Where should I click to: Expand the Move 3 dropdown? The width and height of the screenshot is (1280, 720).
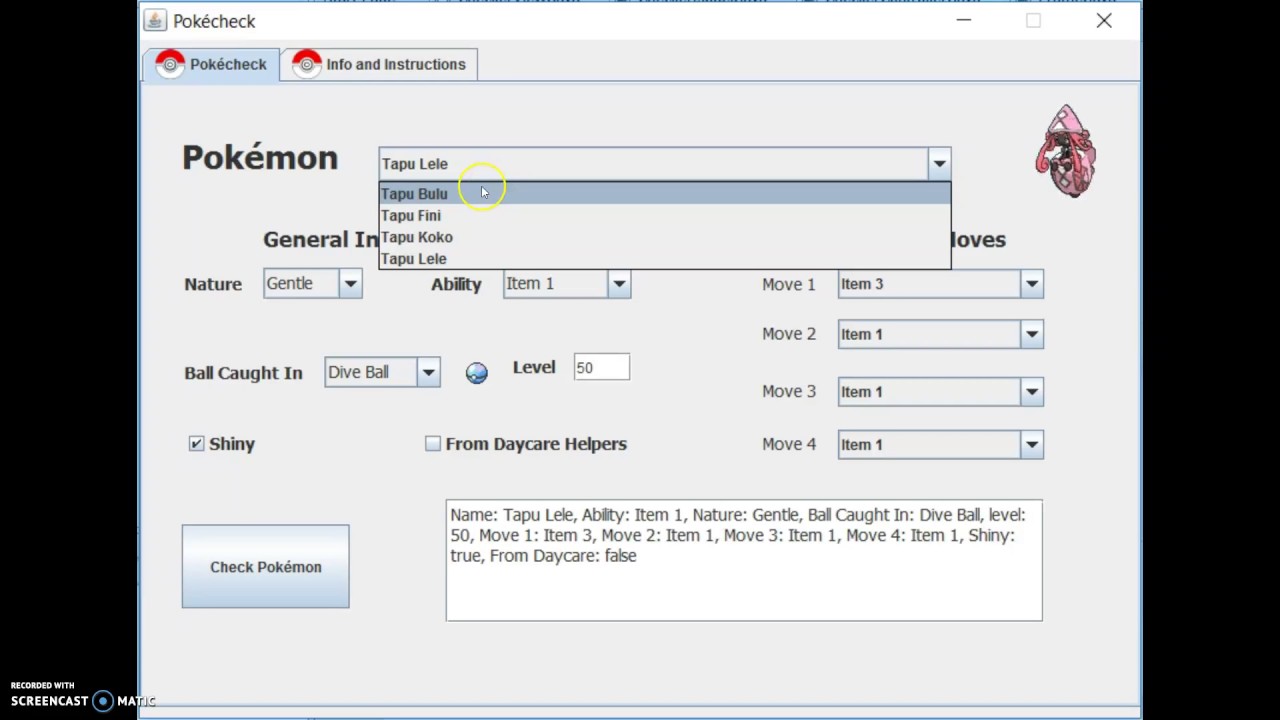coord(1031,392)
